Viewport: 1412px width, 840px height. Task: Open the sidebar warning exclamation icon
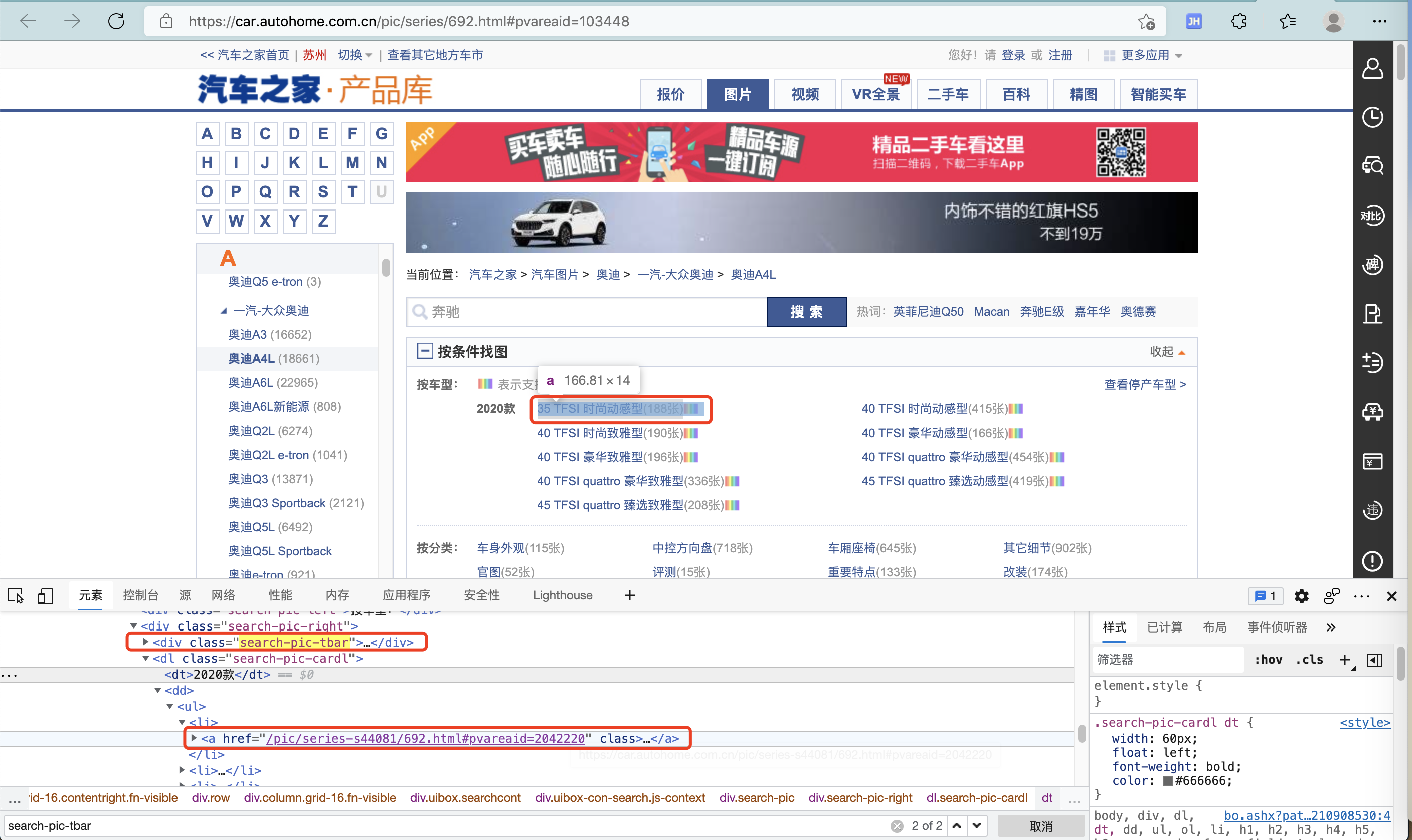click(x=1372, y=561)
